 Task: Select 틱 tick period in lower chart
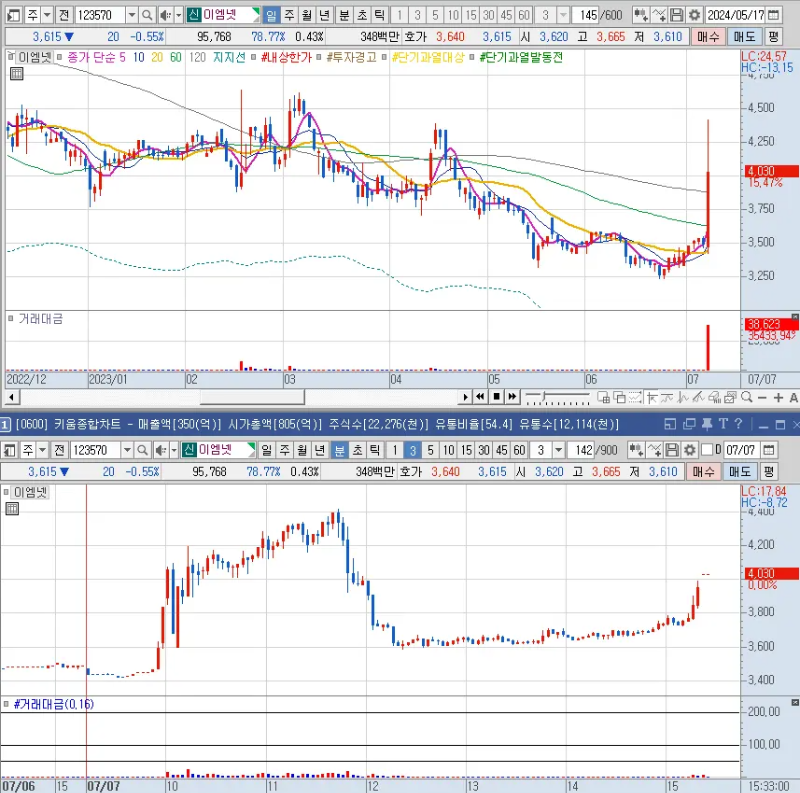pyautogui.click(x=375, y=450)
